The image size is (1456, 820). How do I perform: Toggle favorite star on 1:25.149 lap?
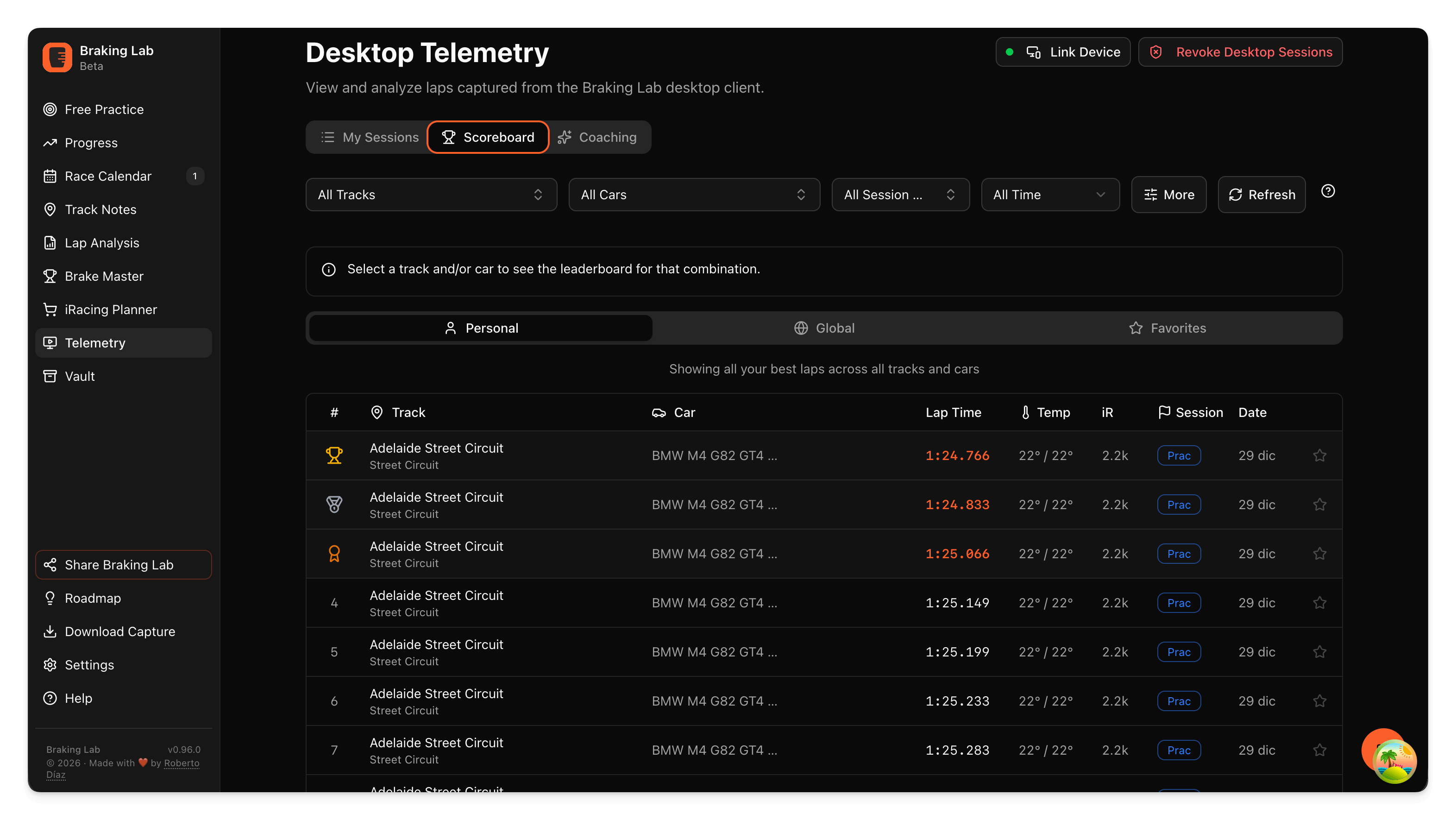coord(1319,603)
